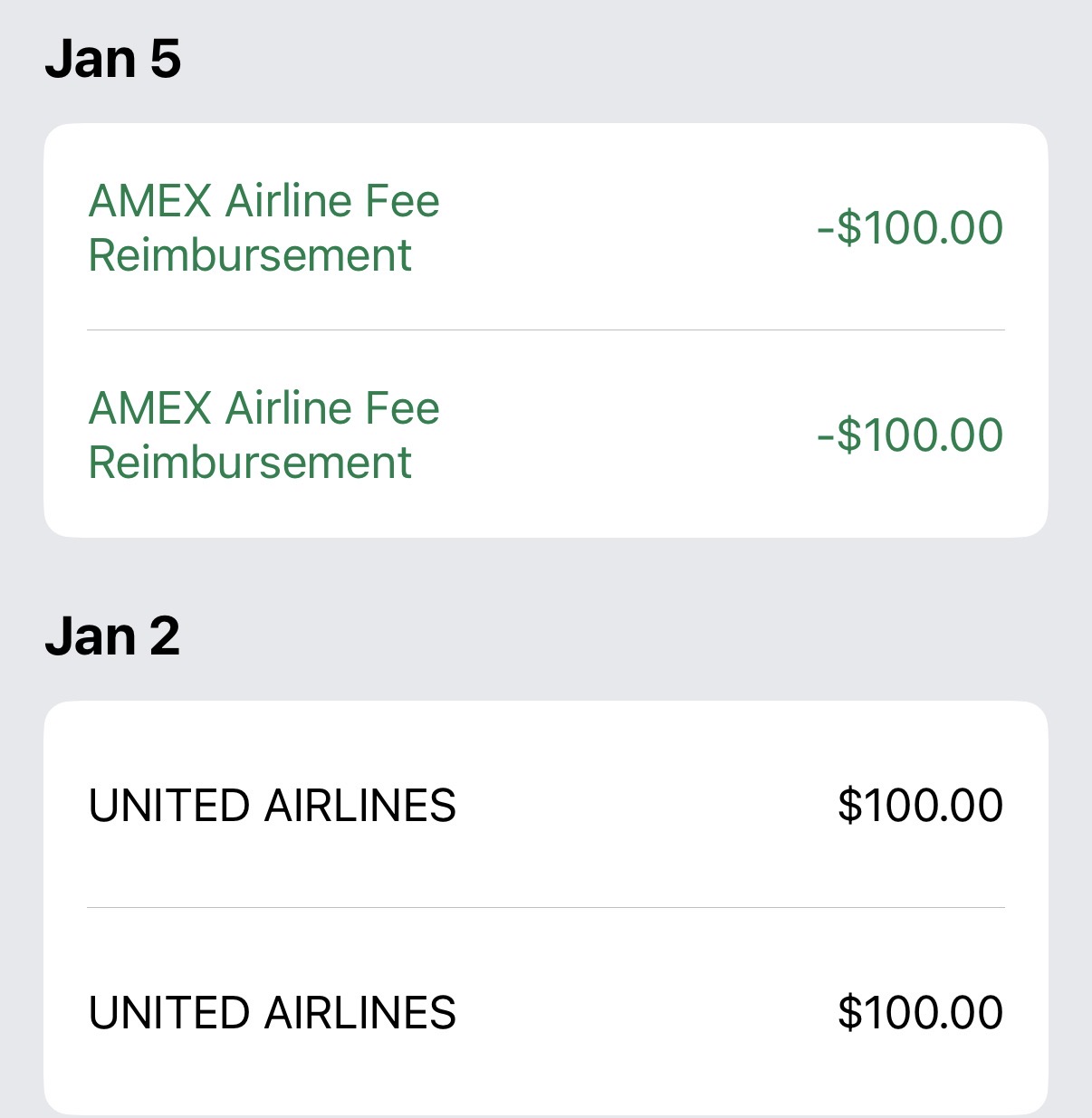
Task: Select the last UNITED AIRLINES transaction
Action: (x=545, y=1012)
